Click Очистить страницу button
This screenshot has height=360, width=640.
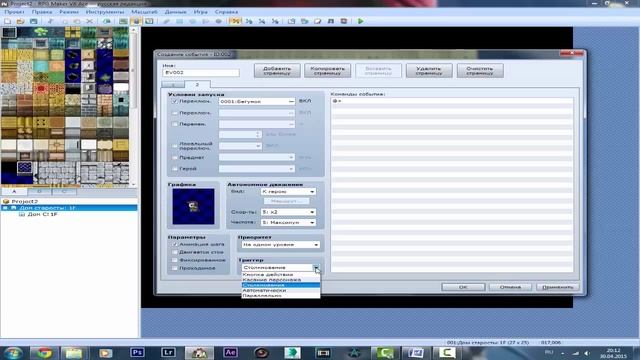480,71
